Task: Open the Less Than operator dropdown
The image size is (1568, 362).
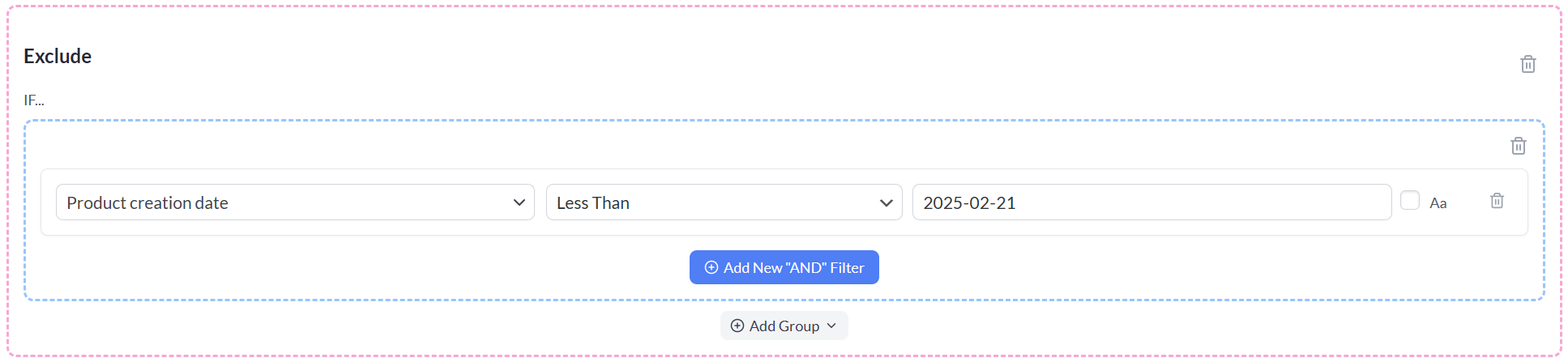Action: [x=724, y=202]
